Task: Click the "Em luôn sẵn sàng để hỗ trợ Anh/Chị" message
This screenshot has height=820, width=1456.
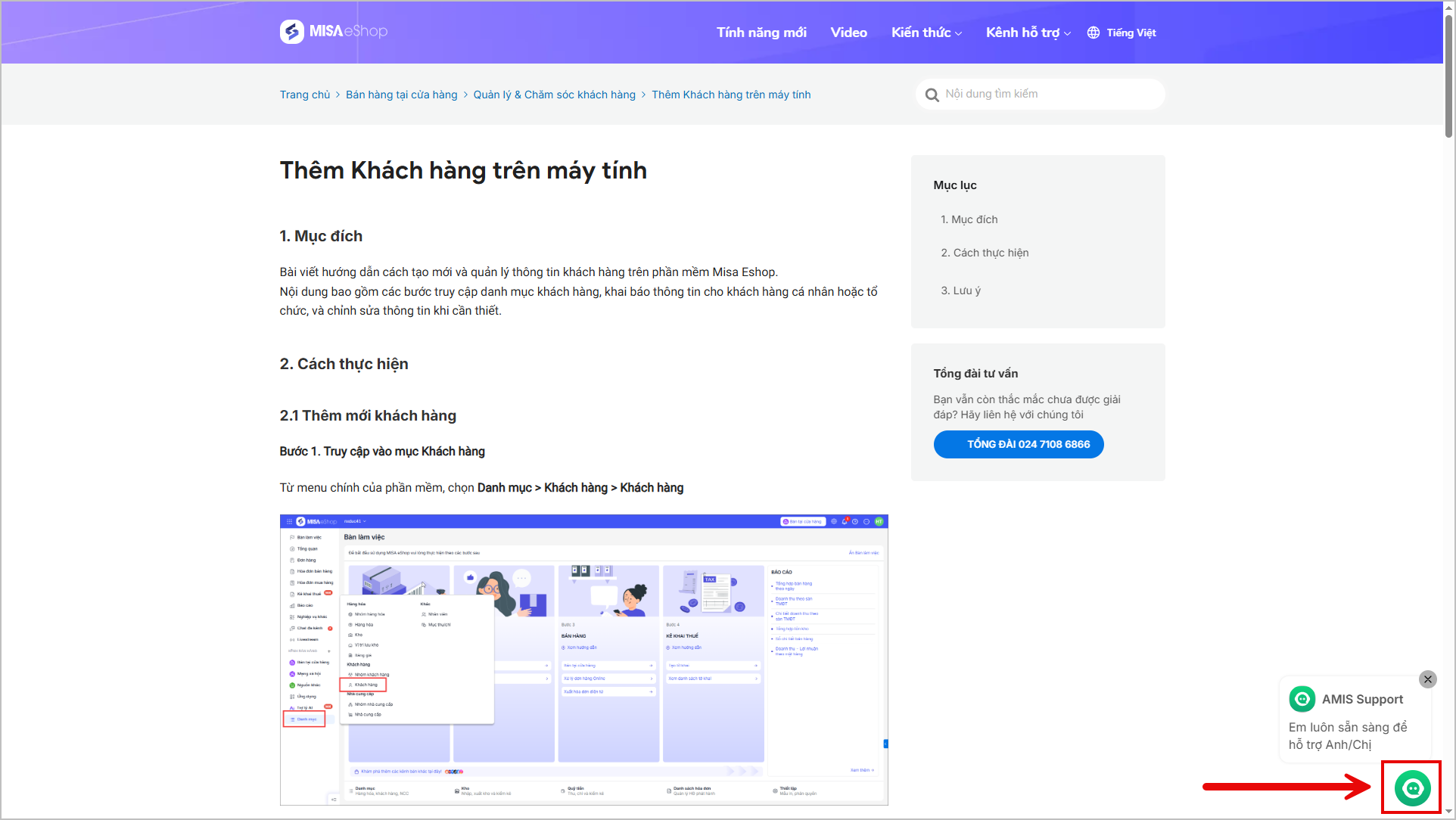Action: (x=1348, y=736)
